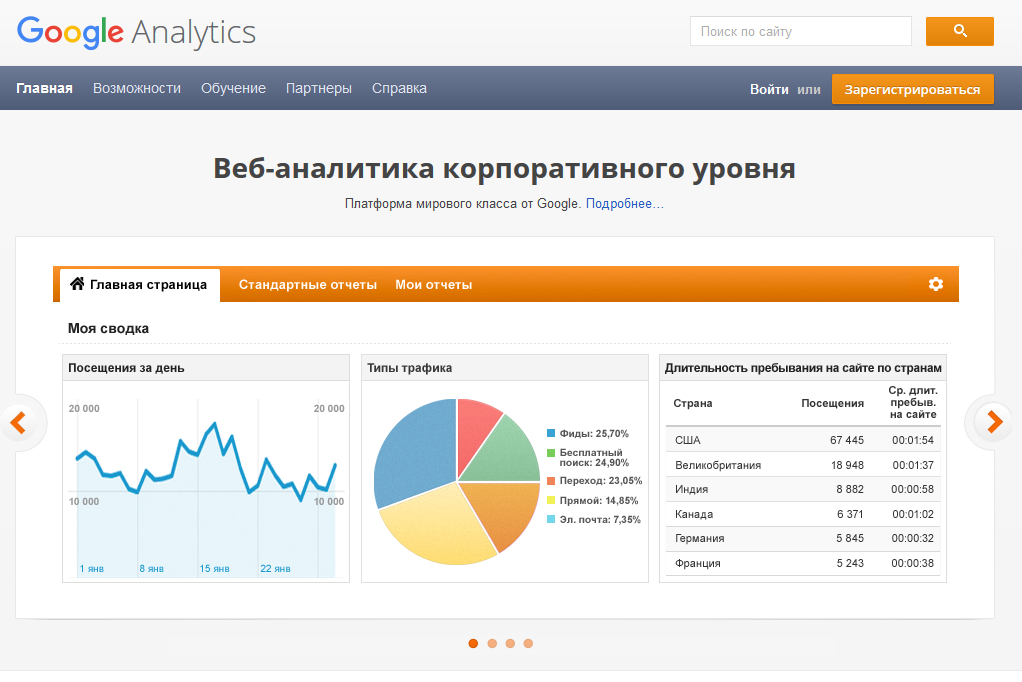Switch to Мои отчеты tab
This screenshot has width=1022, height=682.
click(x=433, y=285)
